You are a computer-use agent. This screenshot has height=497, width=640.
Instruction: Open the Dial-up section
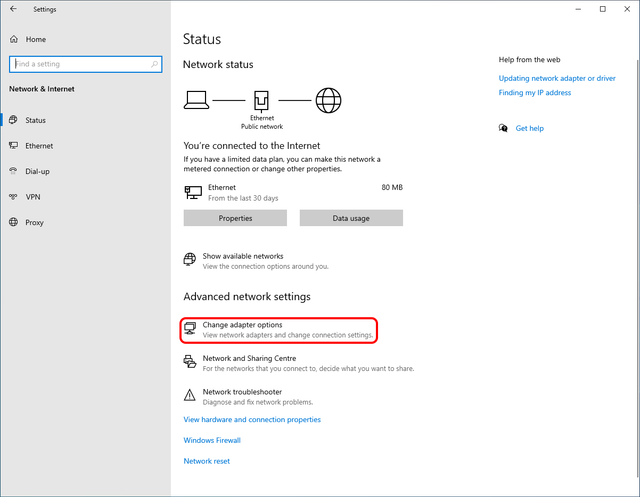click(x=39, y=171)
